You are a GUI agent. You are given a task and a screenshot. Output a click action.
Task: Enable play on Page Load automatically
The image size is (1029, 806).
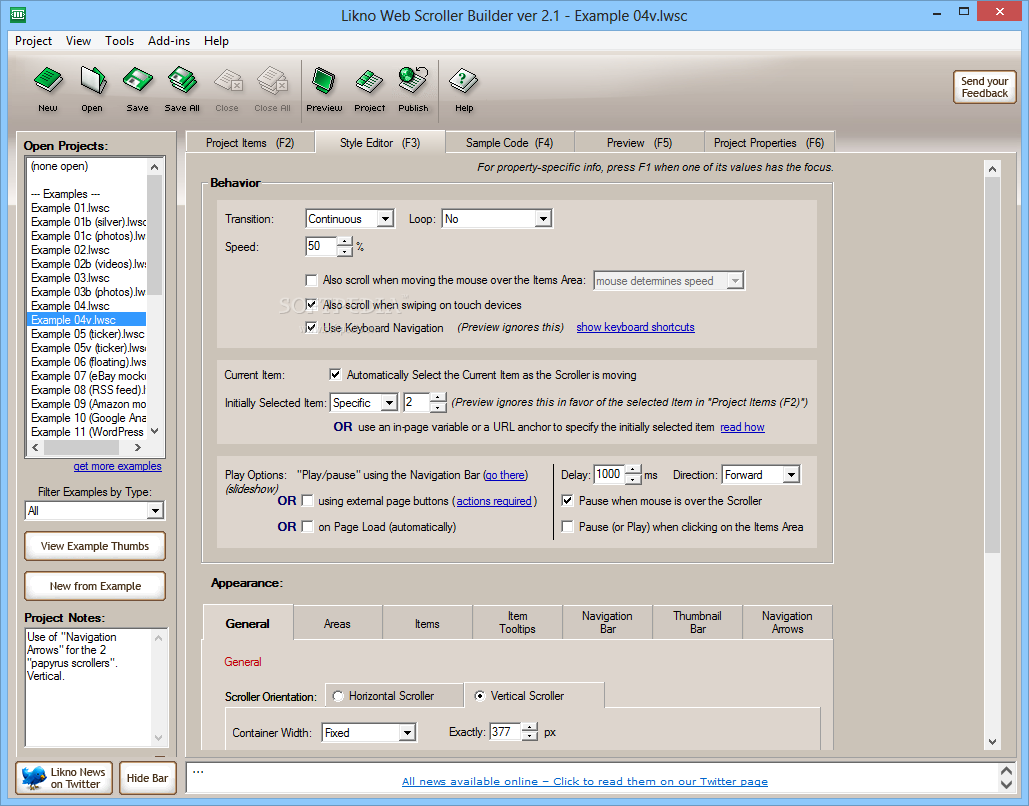[x=307, y=526]
